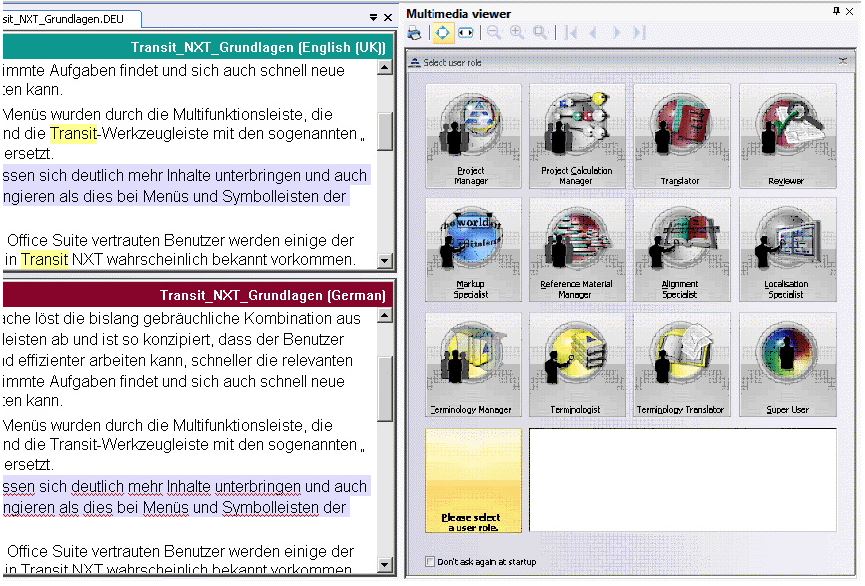Screen dimensions: 865x586
Task: Click the zoom out magnifier icon
Action: [494, 33]
